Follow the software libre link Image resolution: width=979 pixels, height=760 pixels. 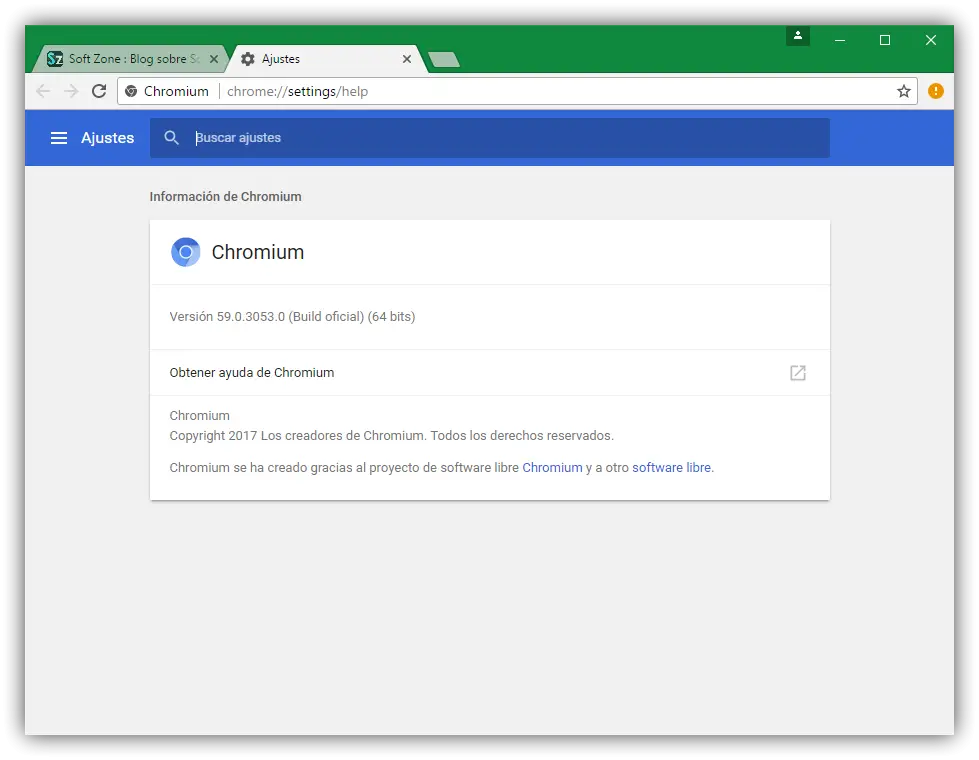tap(671, 468)
